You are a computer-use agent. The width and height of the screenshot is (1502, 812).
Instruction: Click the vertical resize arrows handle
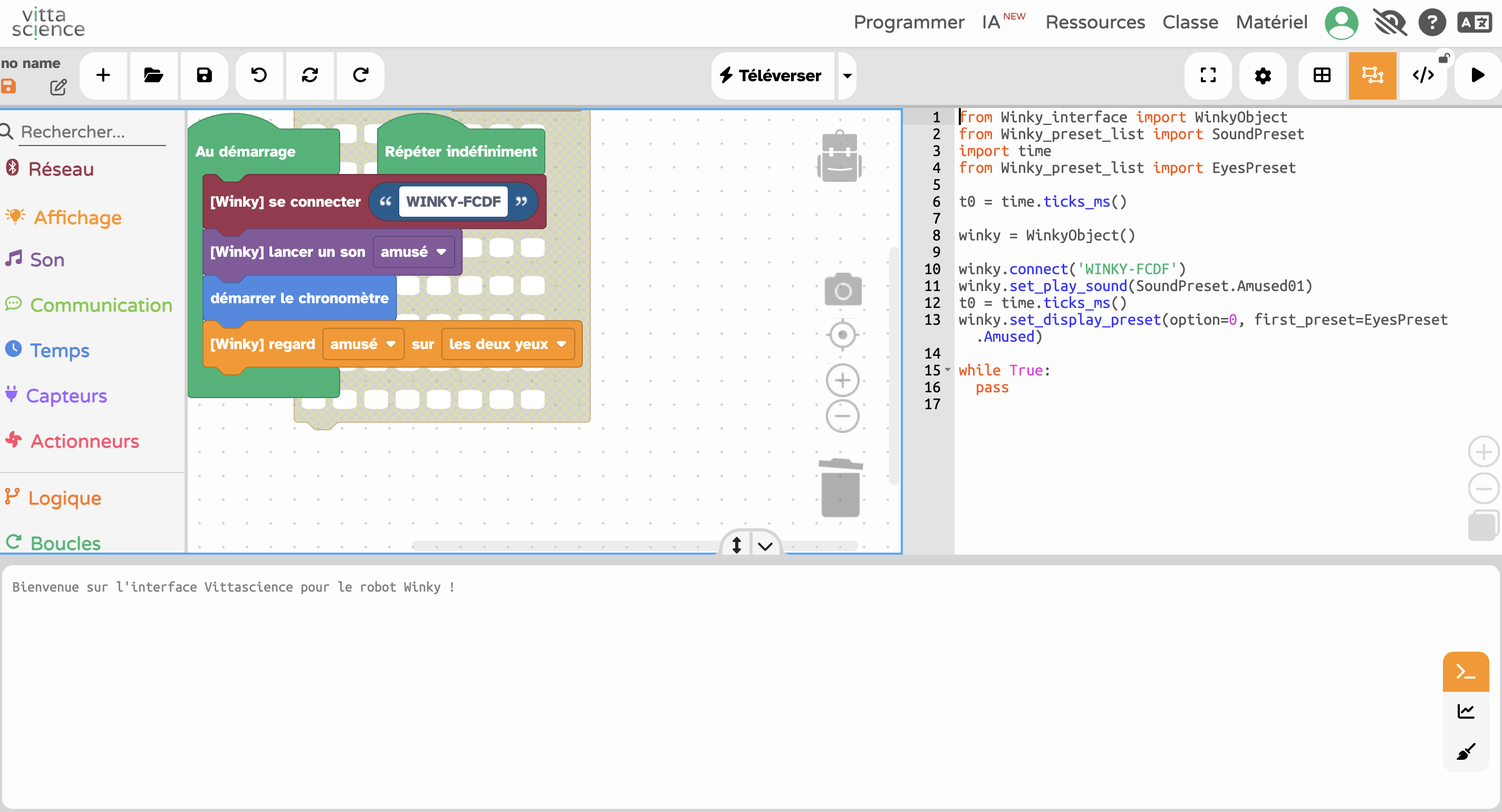[736, 545]
